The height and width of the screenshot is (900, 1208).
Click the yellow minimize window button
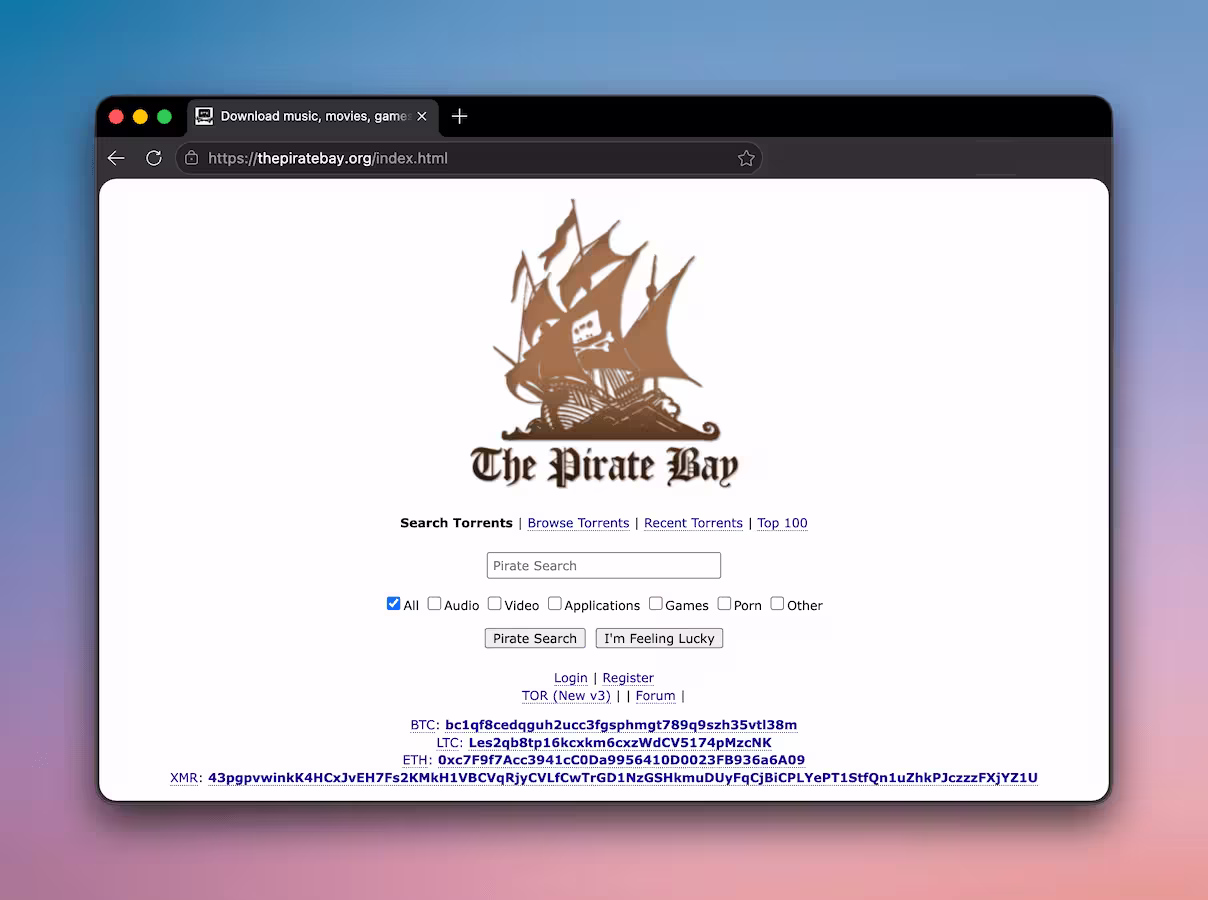coord(140,117)
